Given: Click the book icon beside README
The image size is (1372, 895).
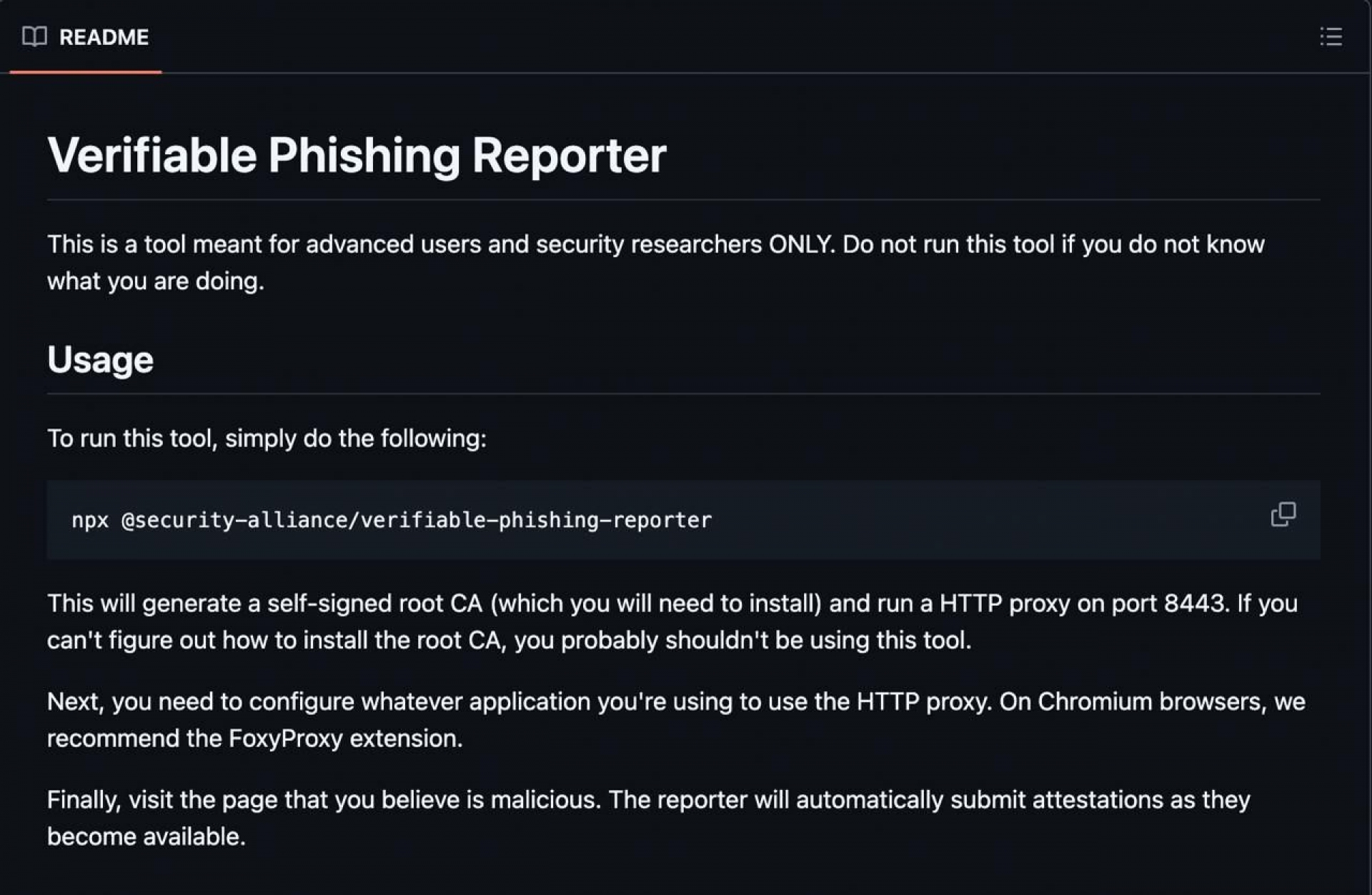Looking at the screenshot, I should (34, 36).
